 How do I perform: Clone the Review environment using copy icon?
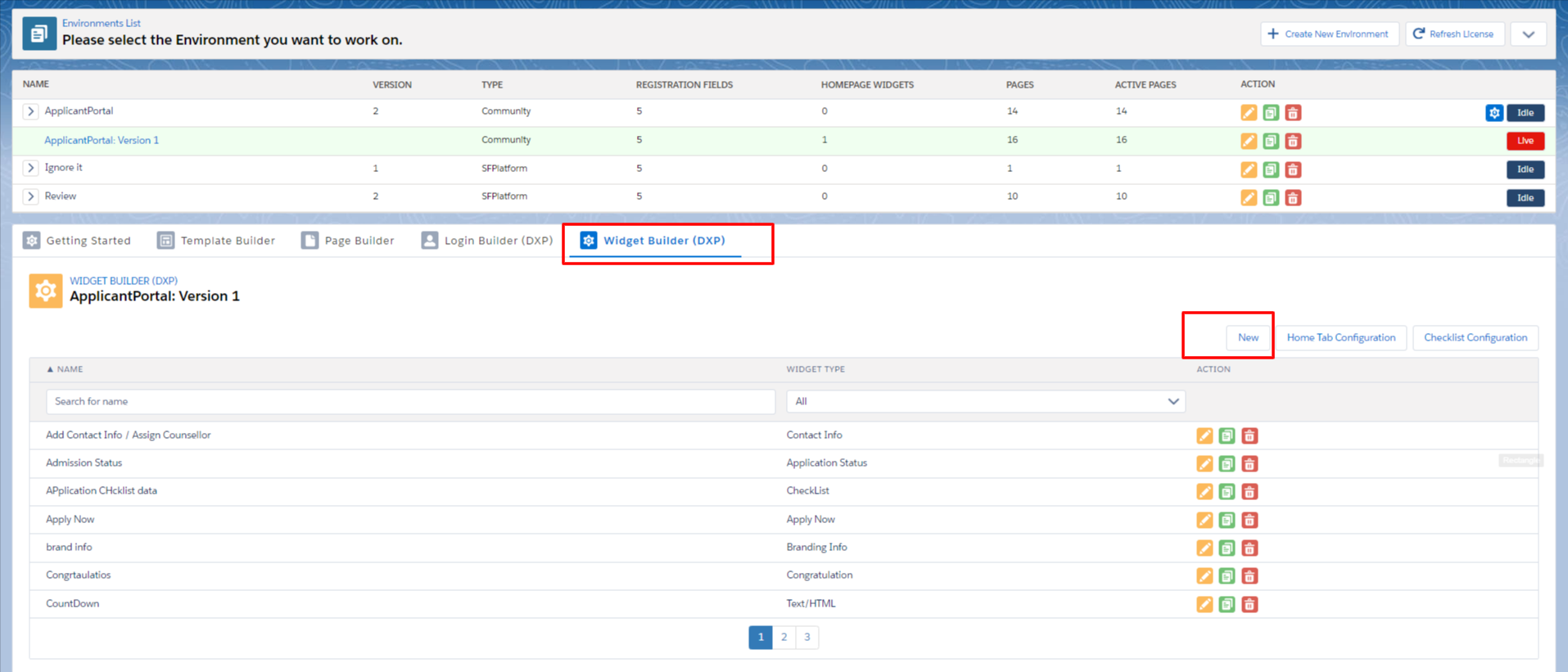[1270, 198]
